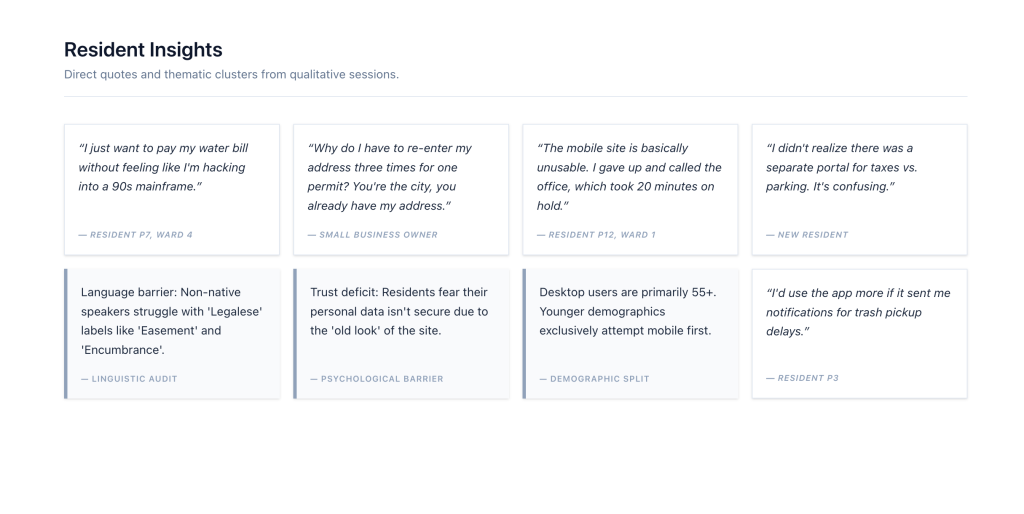Click the qualitative sessions subtitle text
The width and height of the screenshot is (1024, 514).
pyautogui.click(x=231, y=74)
